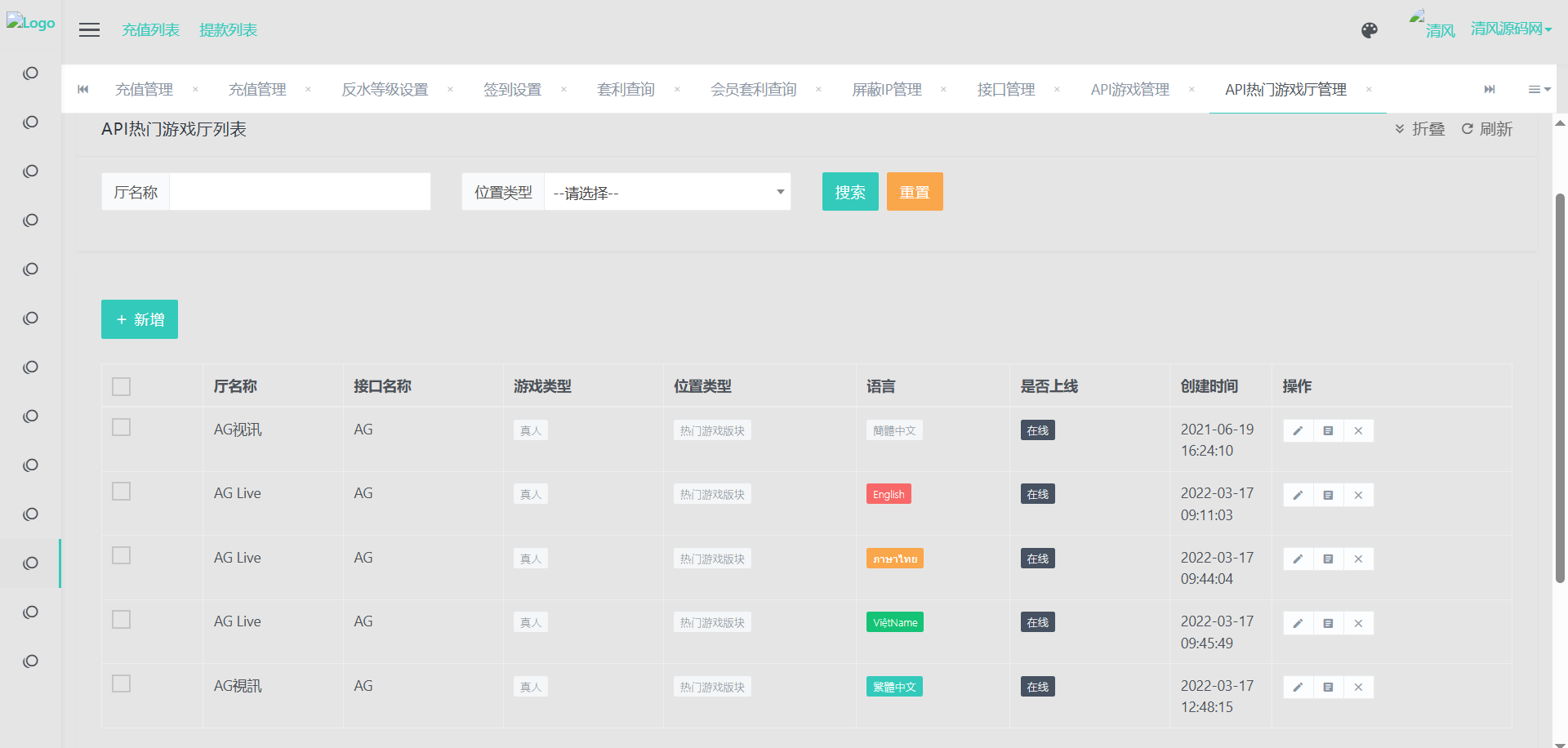Open the tab options menu dropdown
Viewport: 1568px width, 748px height.
pos(1539,89)
